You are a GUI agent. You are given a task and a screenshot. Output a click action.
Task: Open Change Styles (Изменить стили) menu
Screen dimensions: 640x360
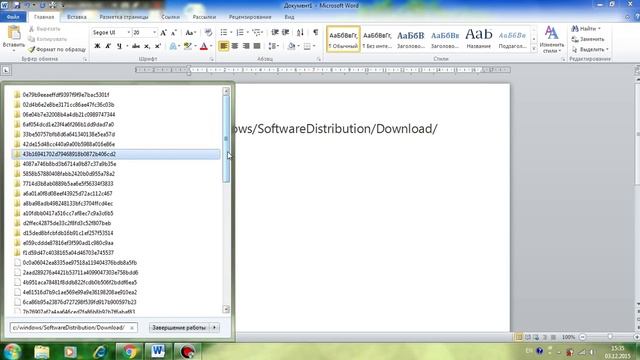pyautogui.click(x=551, y=39)
